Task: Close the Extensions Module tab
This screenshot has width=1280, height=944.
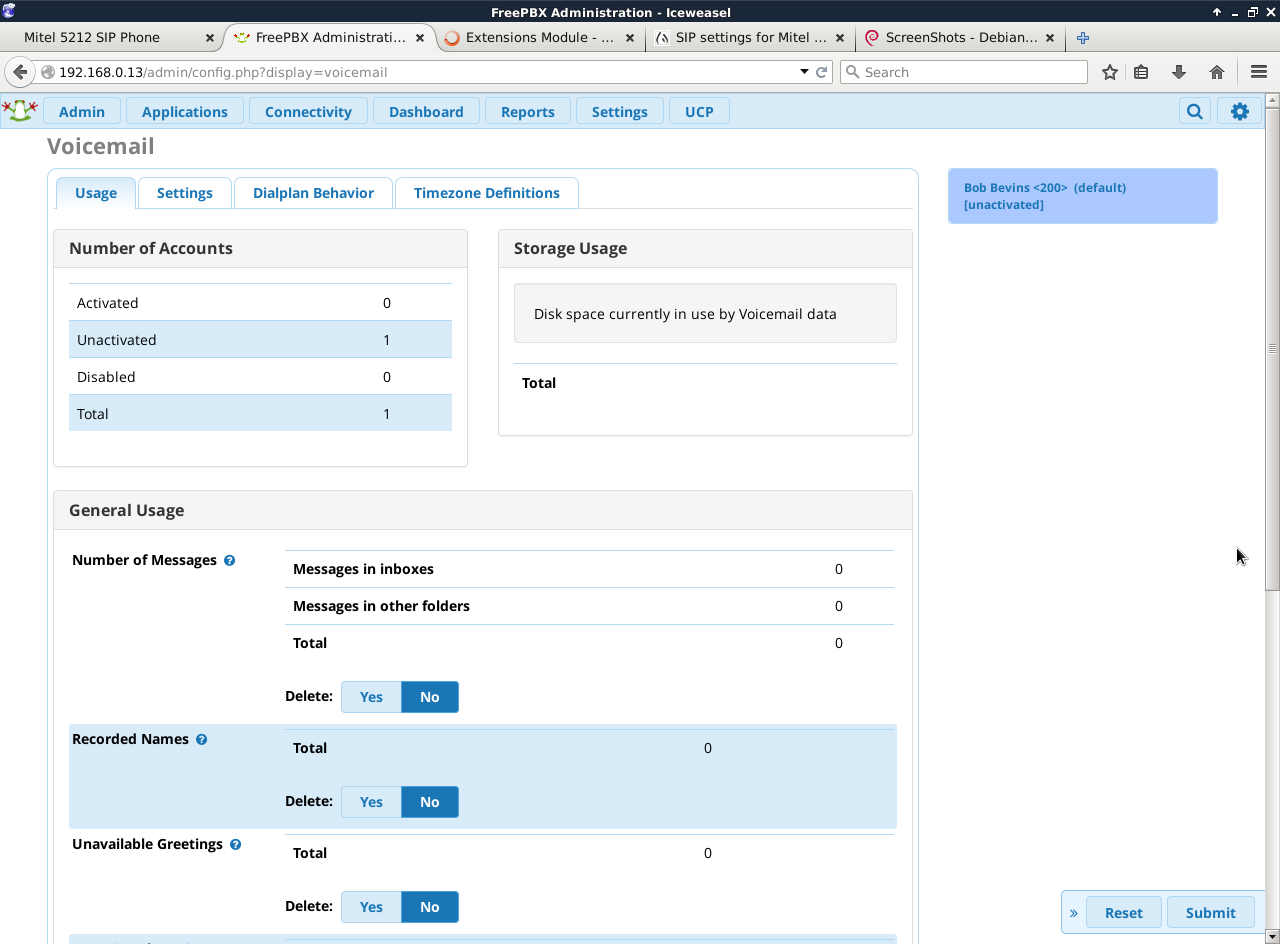Action: click(630, 38)
